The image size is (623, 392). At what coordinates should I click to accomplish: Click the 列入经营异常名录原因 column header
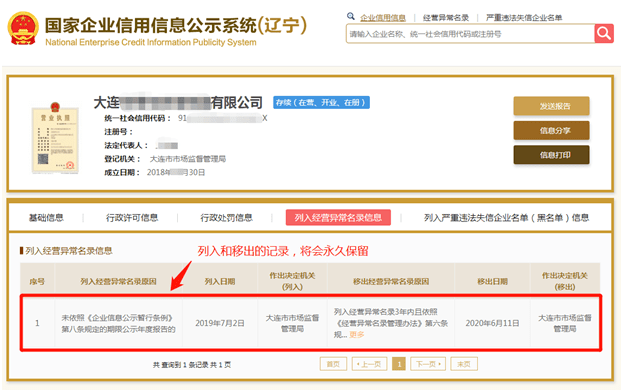pyautogui.click(x=118, y=281)
